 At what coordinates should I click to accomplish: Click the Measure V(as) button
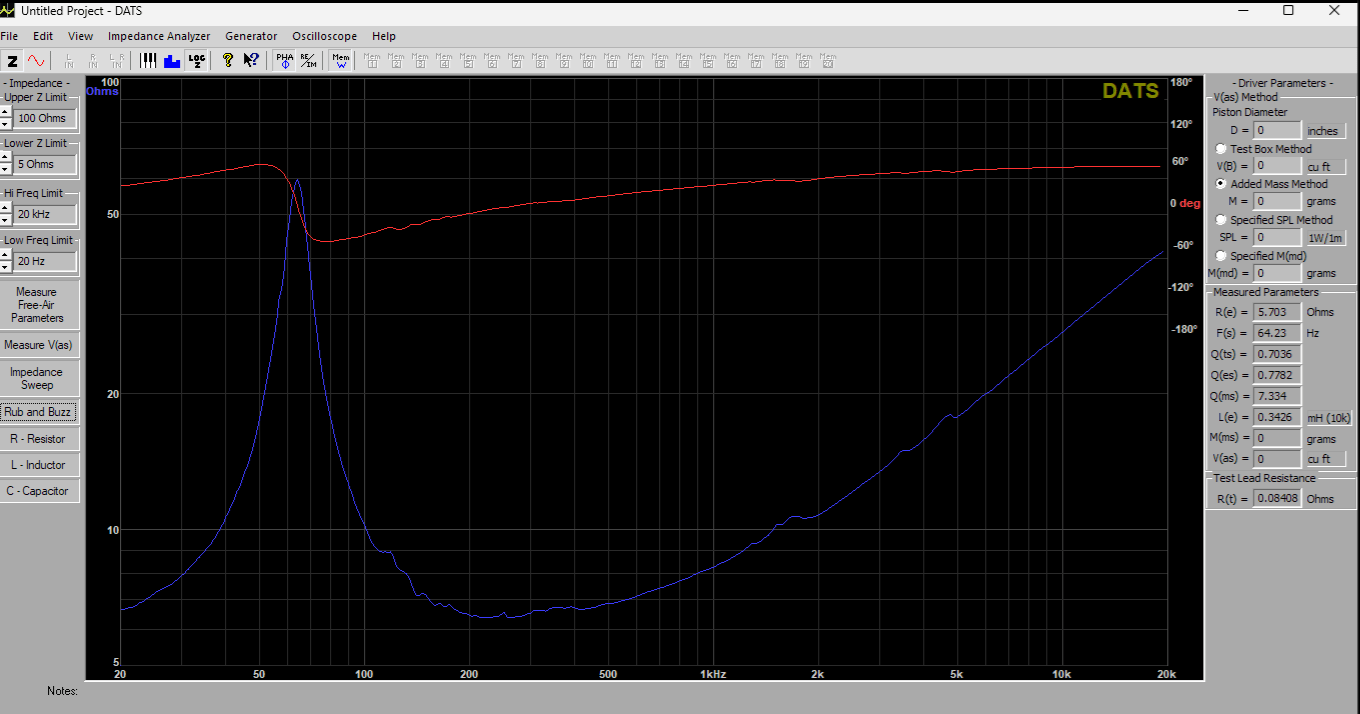pyautogui.click(x=37, y=345)
